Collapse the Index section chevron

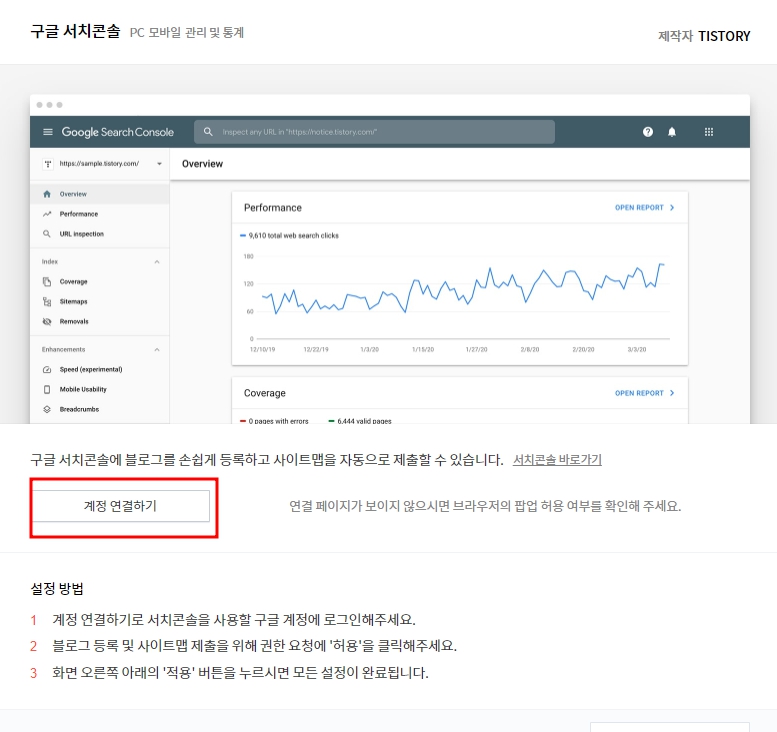tap(157, 262)
